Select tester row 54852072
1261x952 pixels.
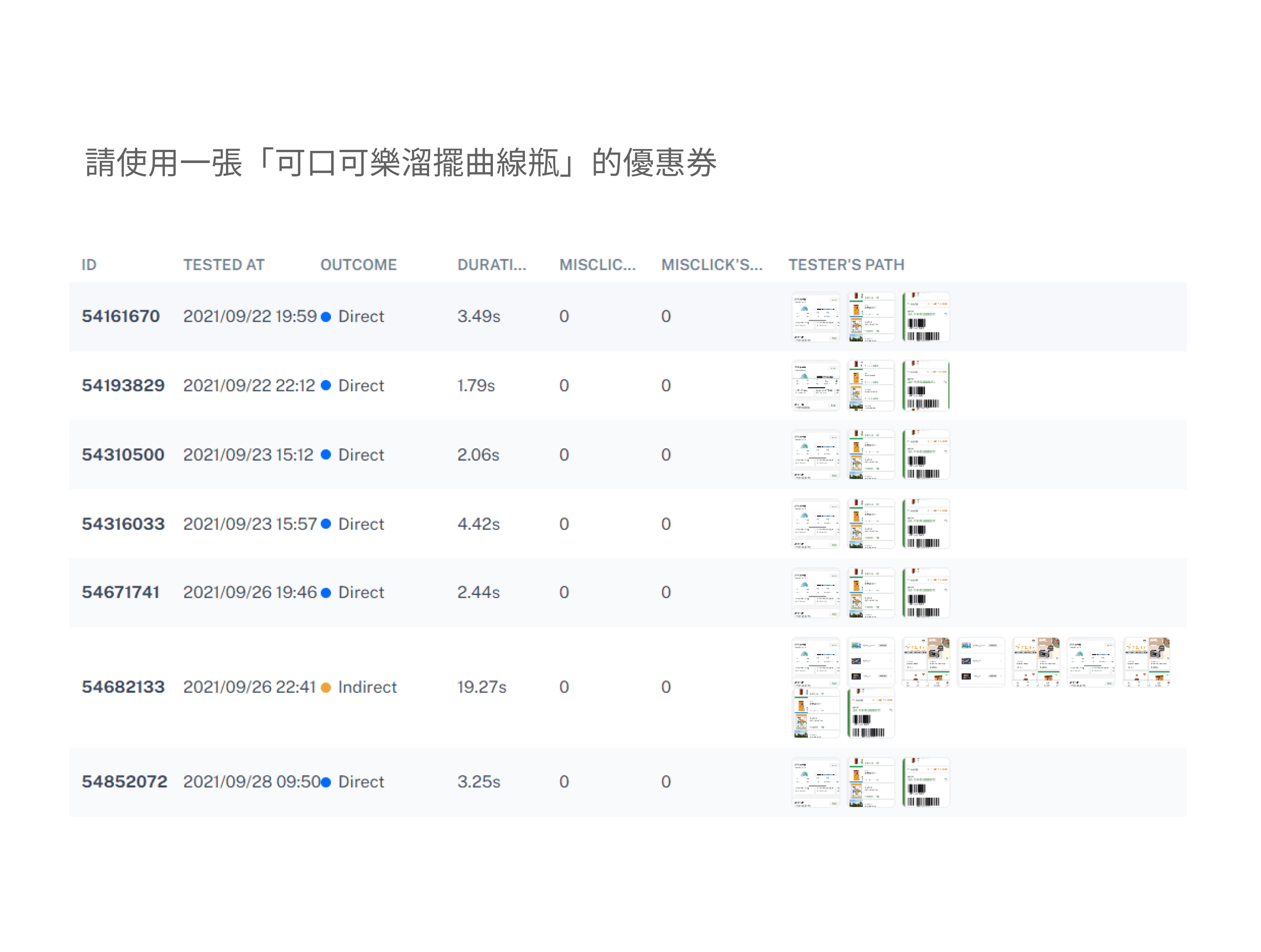click(x=124, y=781)
